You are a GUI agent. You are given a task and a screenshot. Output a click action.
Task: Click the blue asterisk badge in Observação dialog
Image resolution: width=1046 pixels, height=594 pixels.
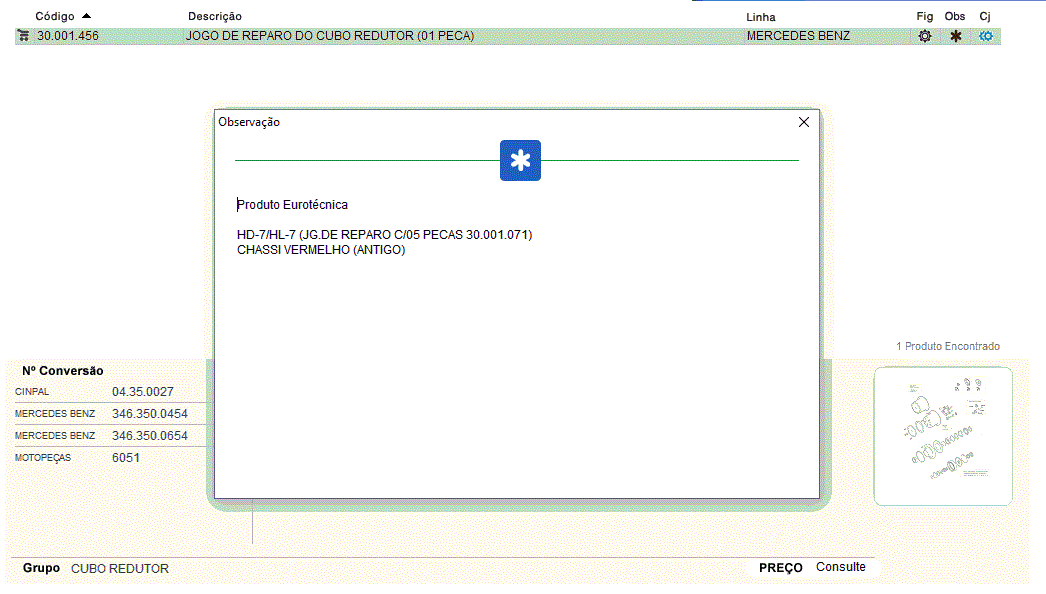click(x=520, y=161)
